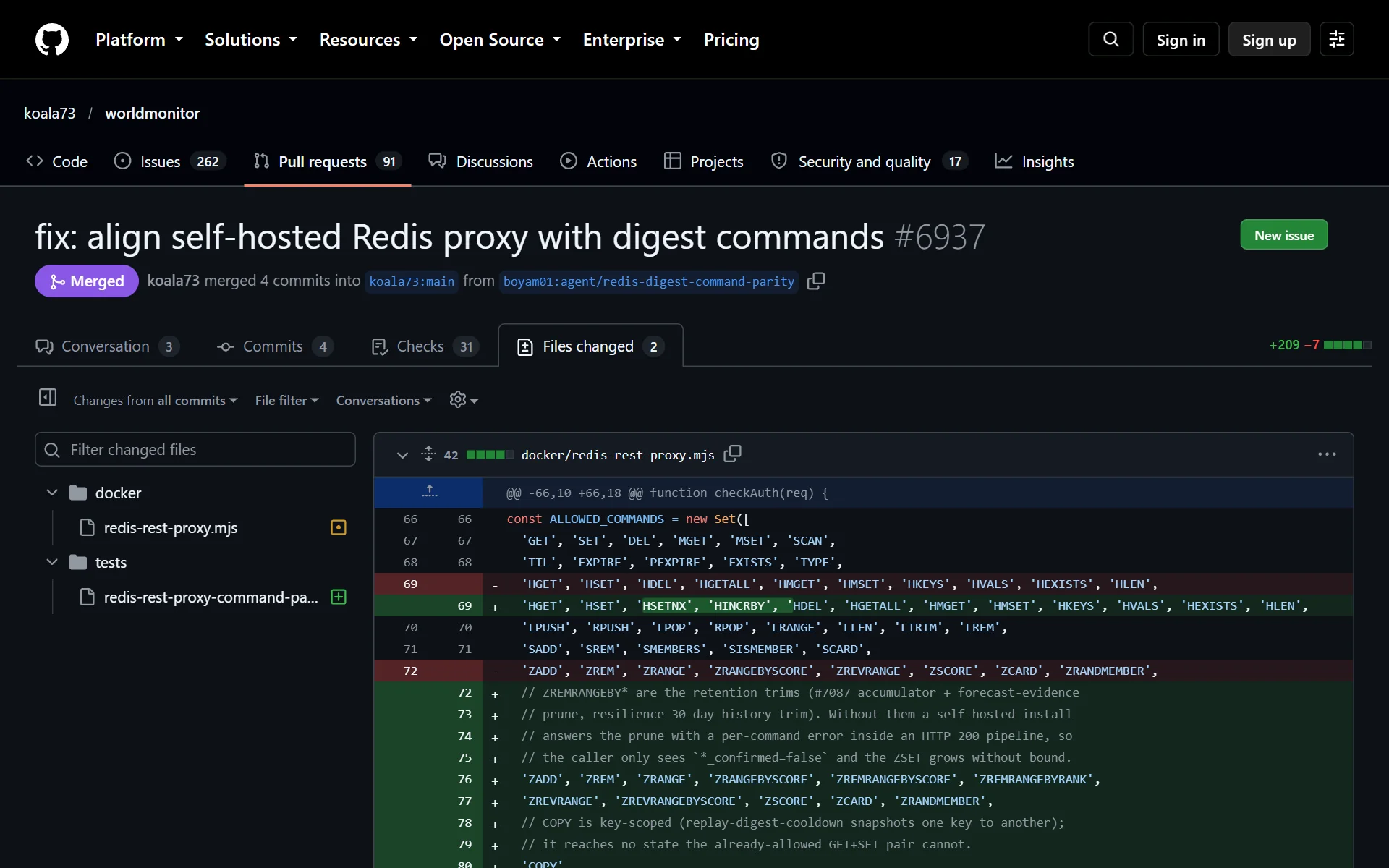Click the search magnifier icon in header
1389x868 pixels.
click(1111, 39)
